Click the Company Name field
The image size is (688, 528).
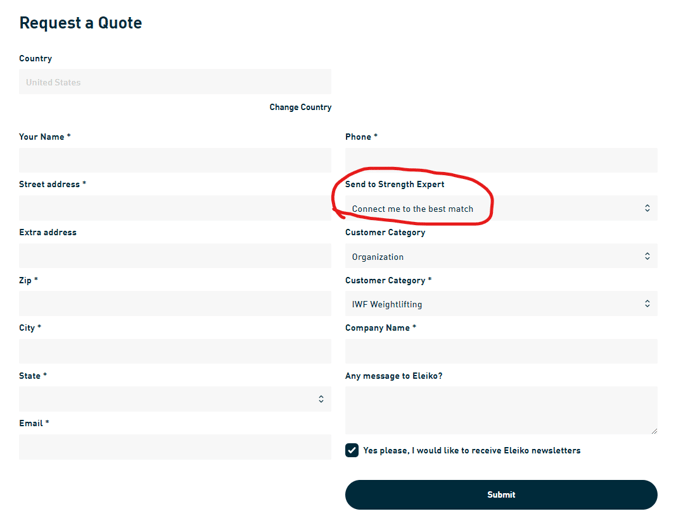(501, 351)
